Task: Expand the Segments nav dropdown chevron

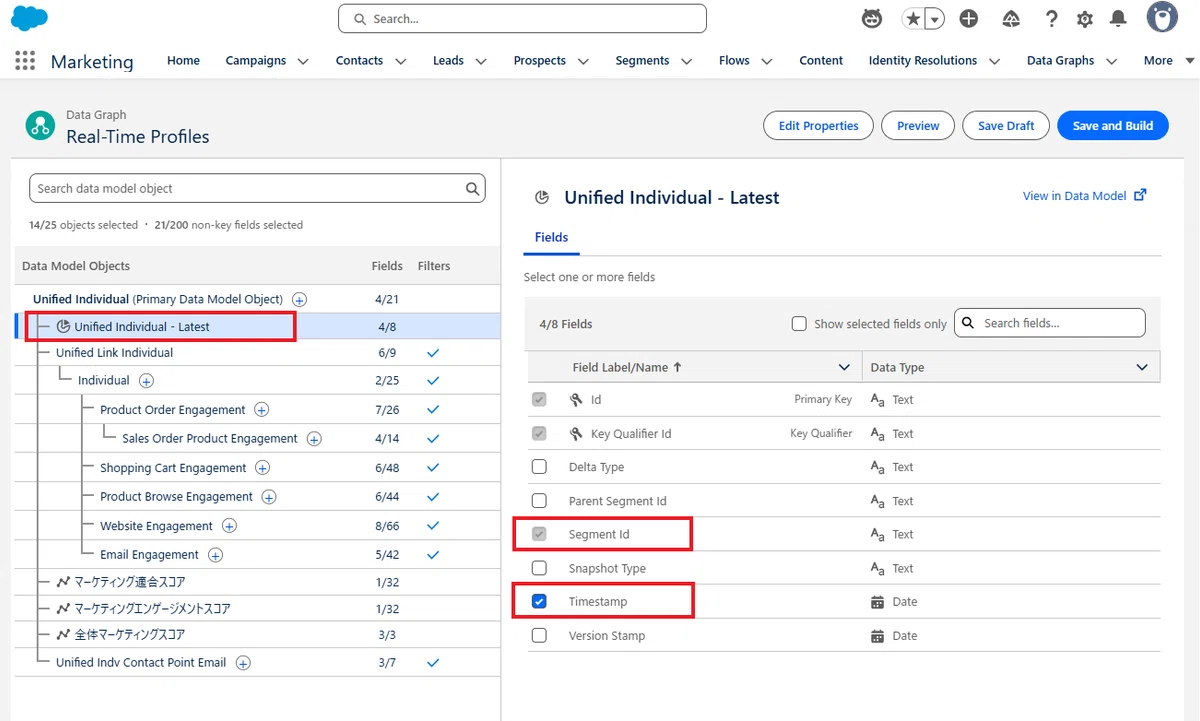Action: (687, 61)
